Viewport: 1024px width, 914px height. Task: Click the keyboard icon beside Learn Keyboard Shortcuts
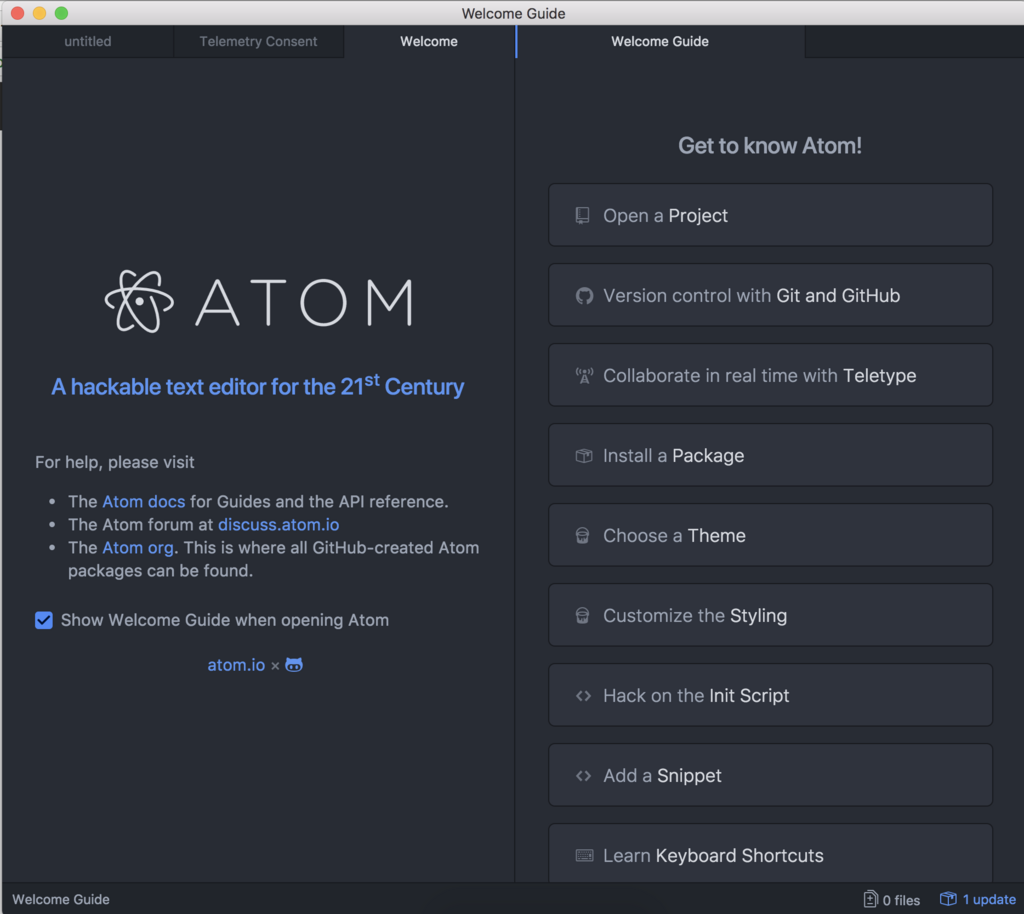(584, 856)
